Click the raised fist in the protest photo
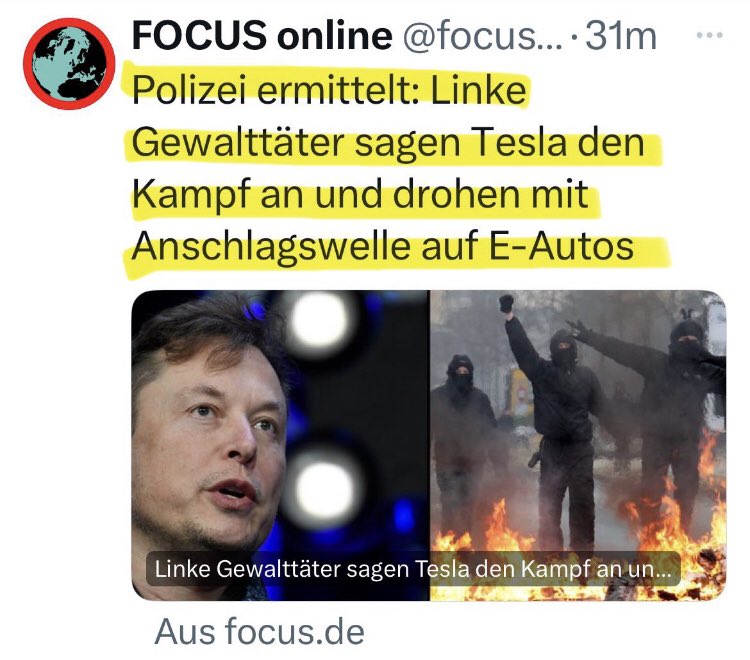The image size is (750, 660). tap(507, 304)
